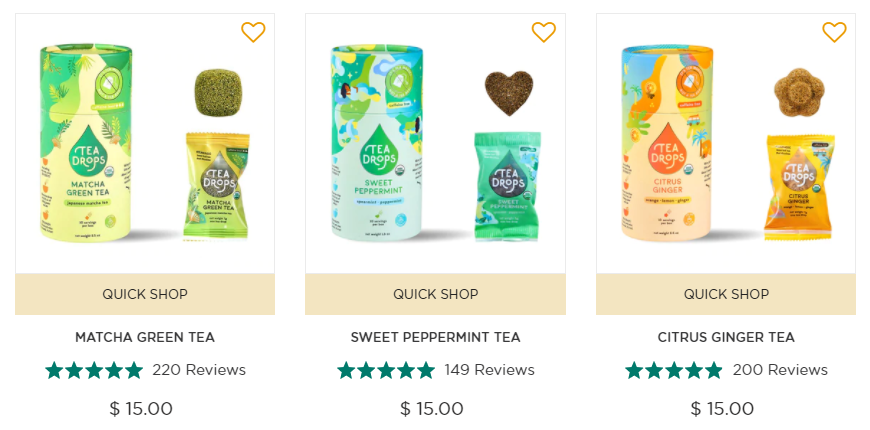
Task: Open Quick Shop for Citrus Ginger Tea
Action: (x=726, y=294)
